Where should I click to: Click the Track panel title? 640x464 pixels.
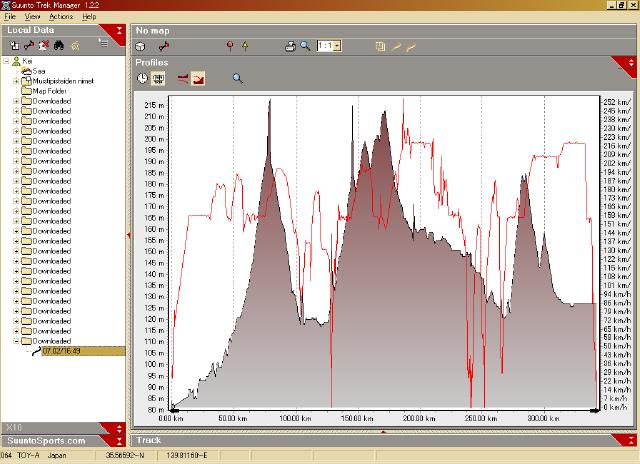149,440
